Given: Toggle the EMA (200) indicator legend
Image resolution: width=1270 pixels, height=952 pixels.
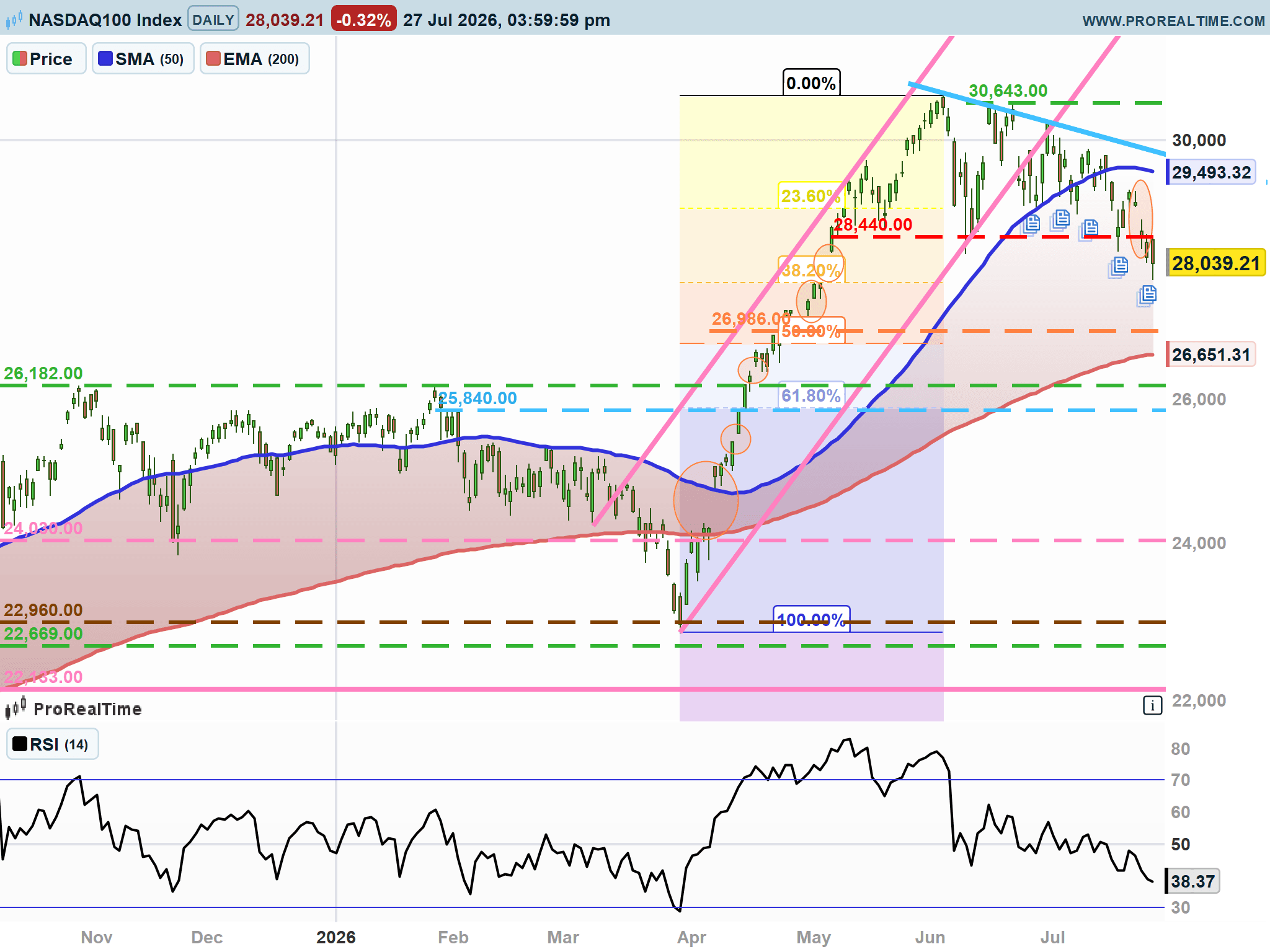Looking at the screenshot, I should point(255,59).
